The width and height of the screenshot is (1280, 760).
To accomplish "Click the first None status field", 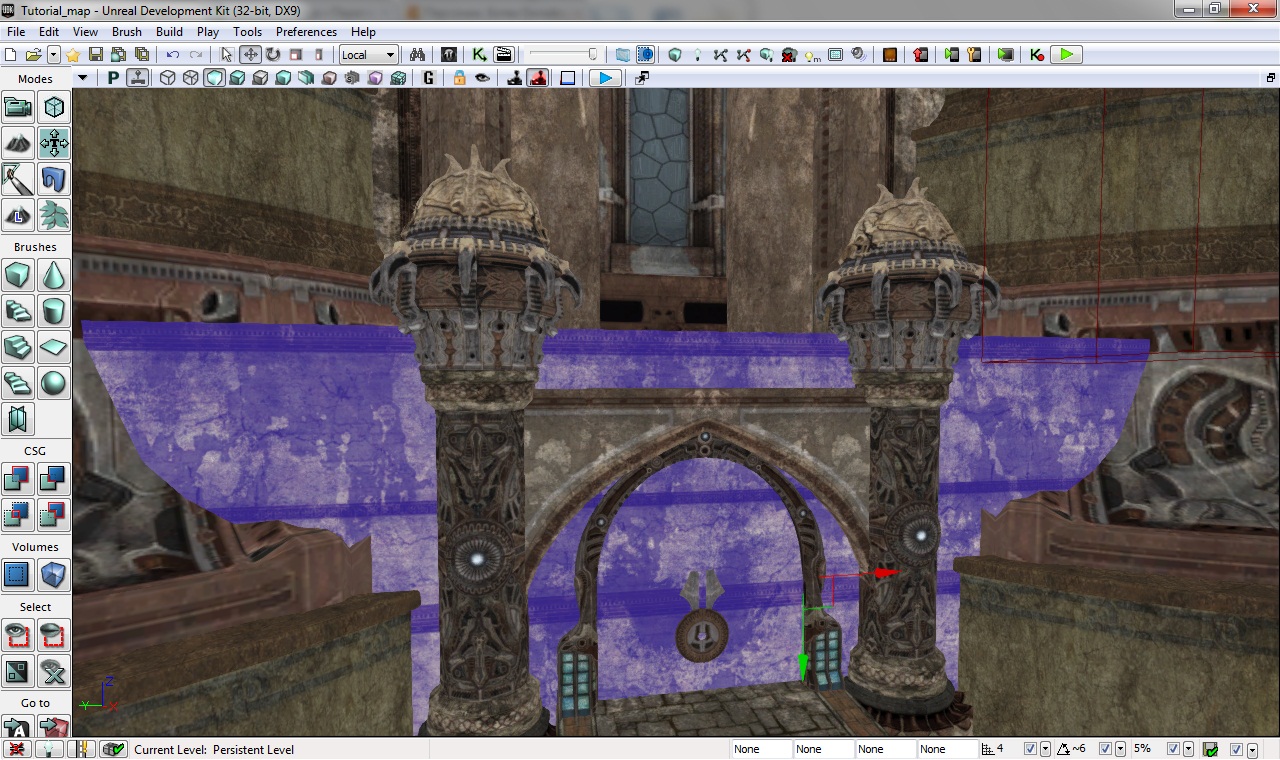I will (761, 749).
